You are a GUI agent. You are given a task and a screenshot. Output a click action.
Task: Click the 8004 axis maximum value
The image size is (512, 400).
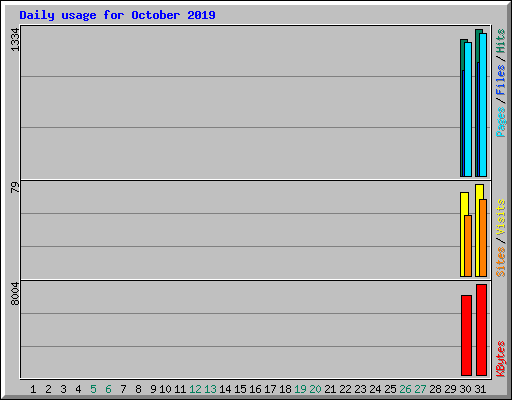15,294
